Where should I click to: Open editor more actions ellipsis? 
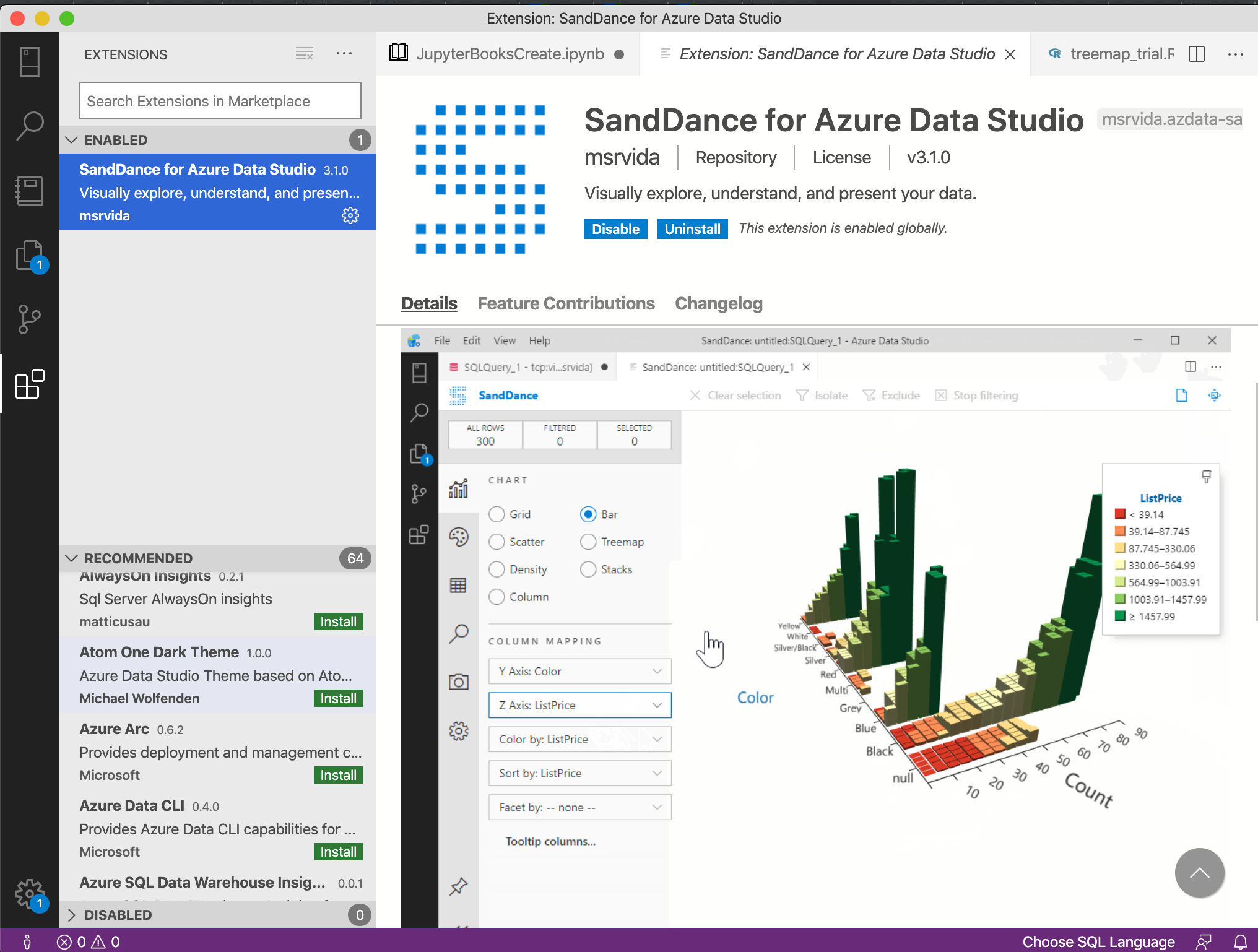(1236, 54)
